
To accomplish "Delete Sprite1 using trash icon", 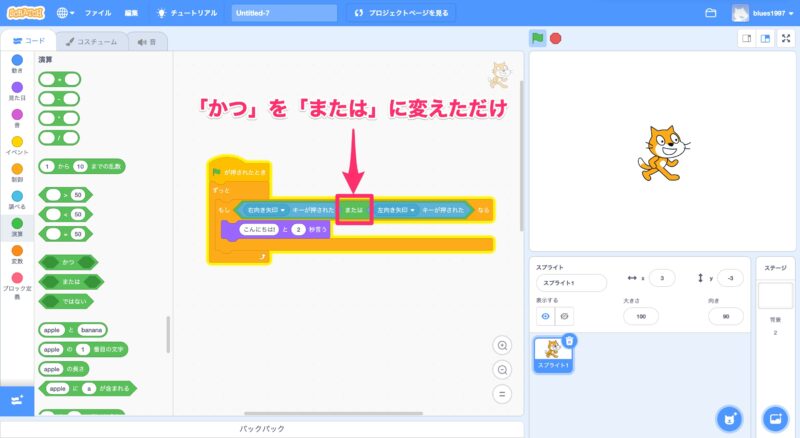I will 569,341.
